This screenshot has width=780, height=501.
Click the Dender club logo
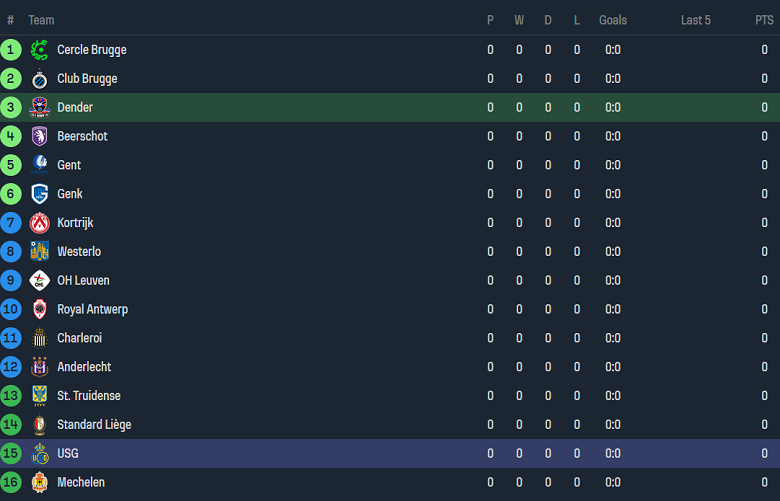[40, 108]
